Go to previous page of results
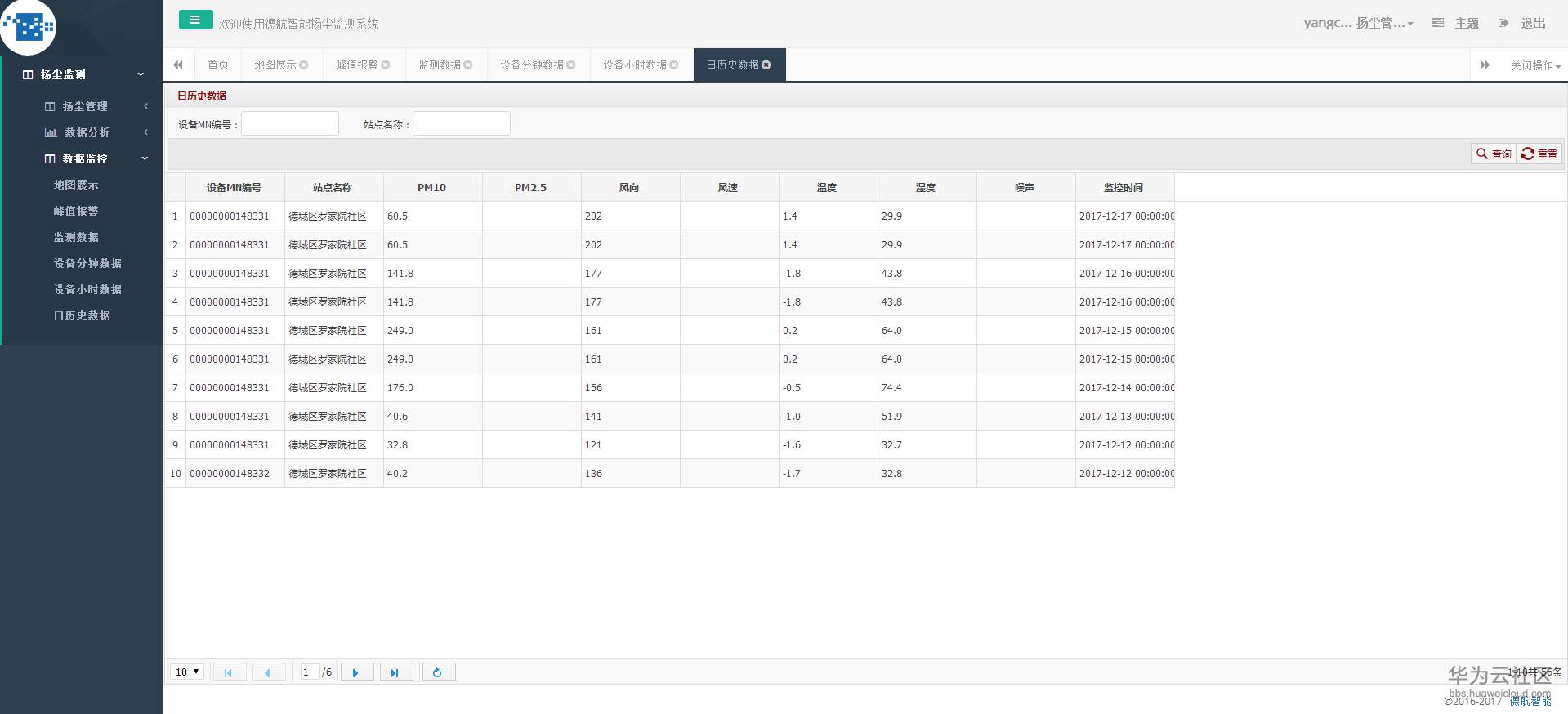1568x714 pixels. (268, 672)
